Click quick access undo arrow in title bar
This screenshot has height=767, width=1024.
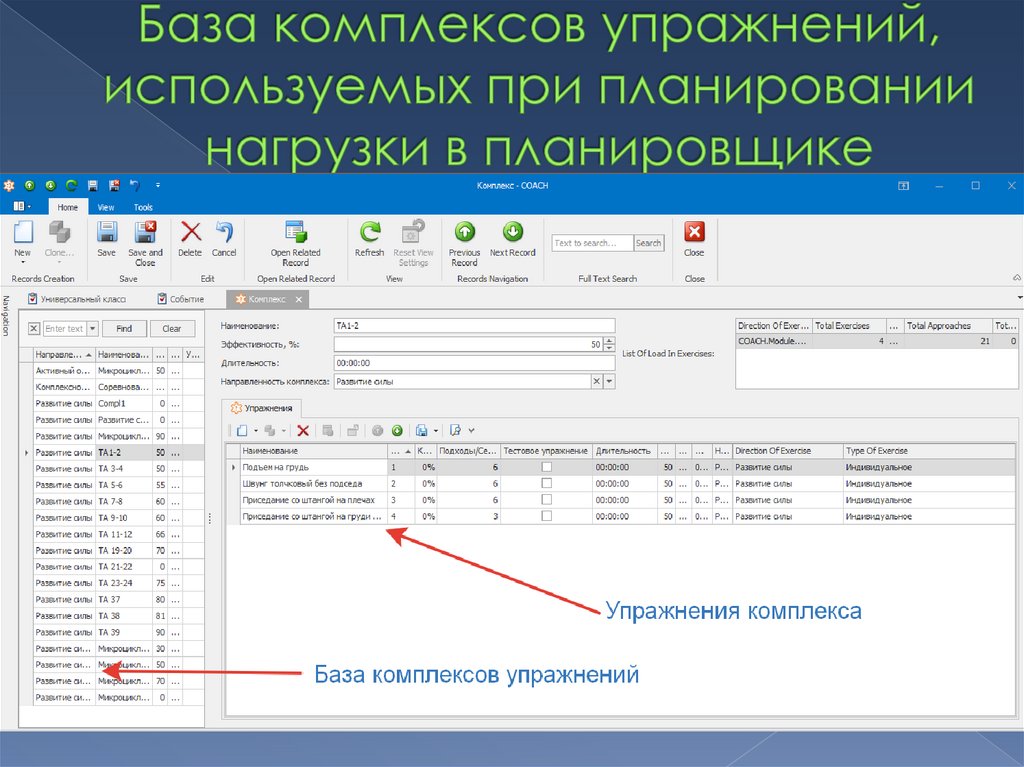tap(135, 186)
